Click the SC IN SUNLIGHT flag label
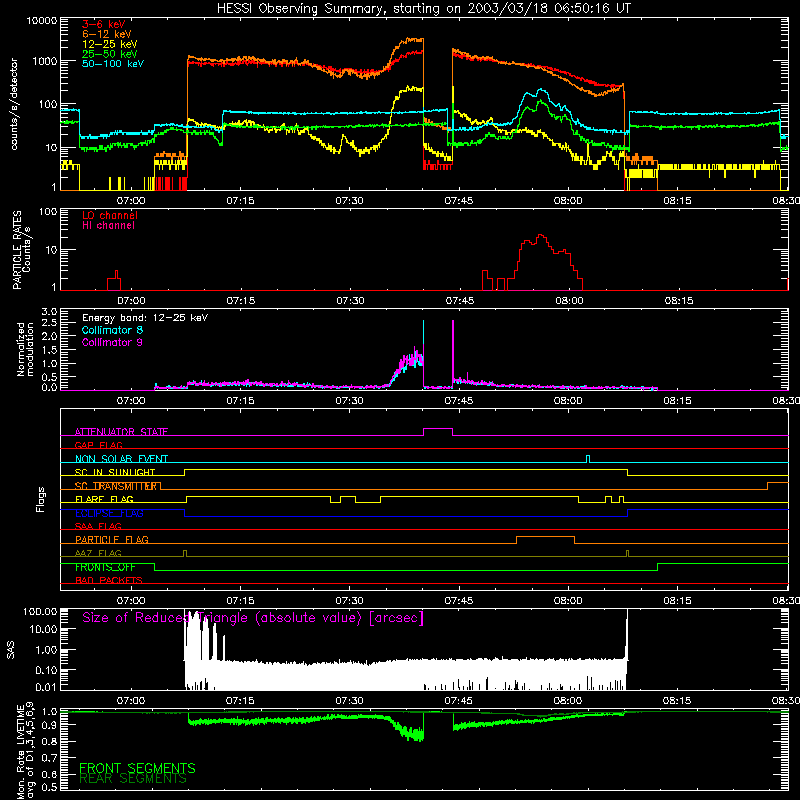800x800 pixels. pos(115,472)
